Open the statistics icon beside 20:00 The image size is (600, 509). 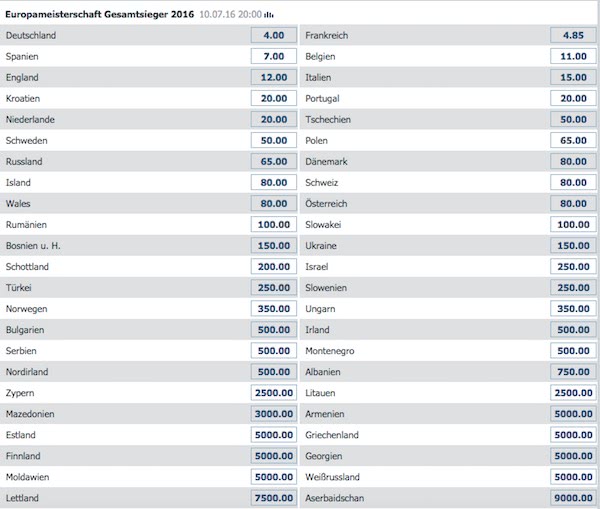coord(269,15)
